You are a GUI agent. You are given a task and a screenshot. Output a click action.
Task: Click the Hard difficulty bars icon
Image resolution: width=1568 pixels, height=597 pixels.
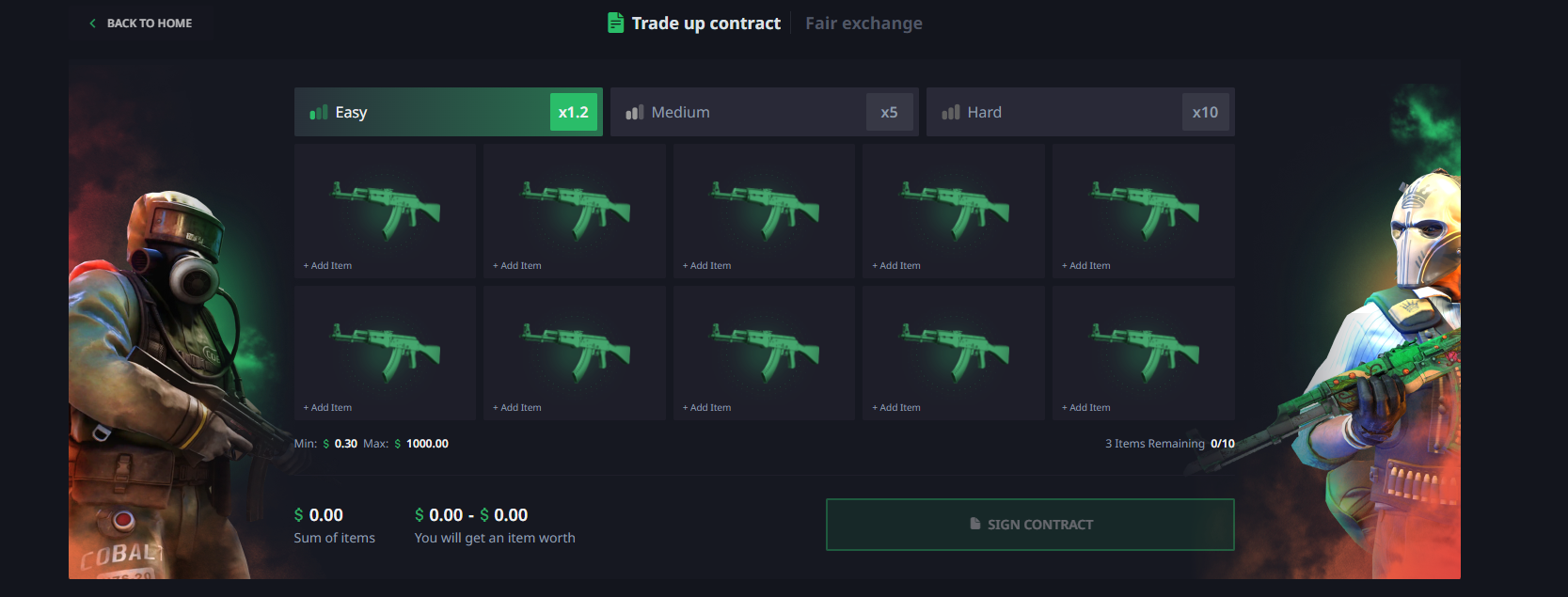coord(951,113)
